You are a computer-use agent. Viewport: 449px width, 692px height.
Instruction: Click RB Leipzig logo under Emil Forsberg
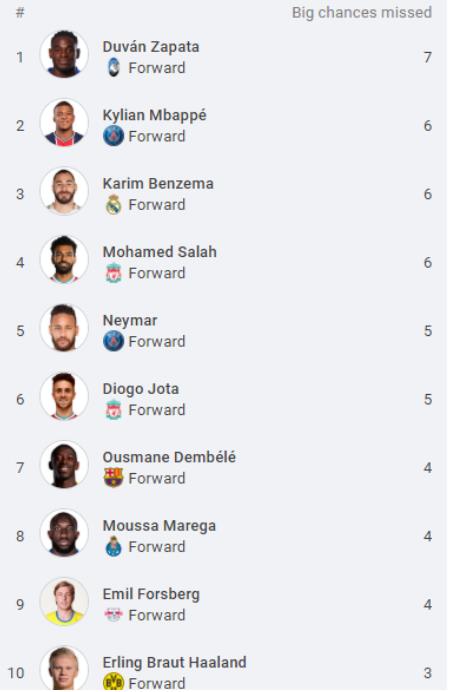coord(113,615)
